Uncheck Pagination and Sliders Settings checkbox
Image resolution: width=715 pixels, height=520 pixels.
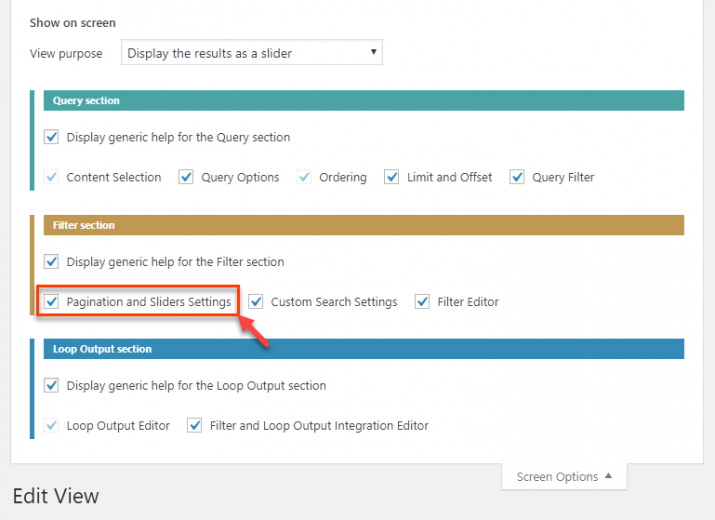[52, 302]
